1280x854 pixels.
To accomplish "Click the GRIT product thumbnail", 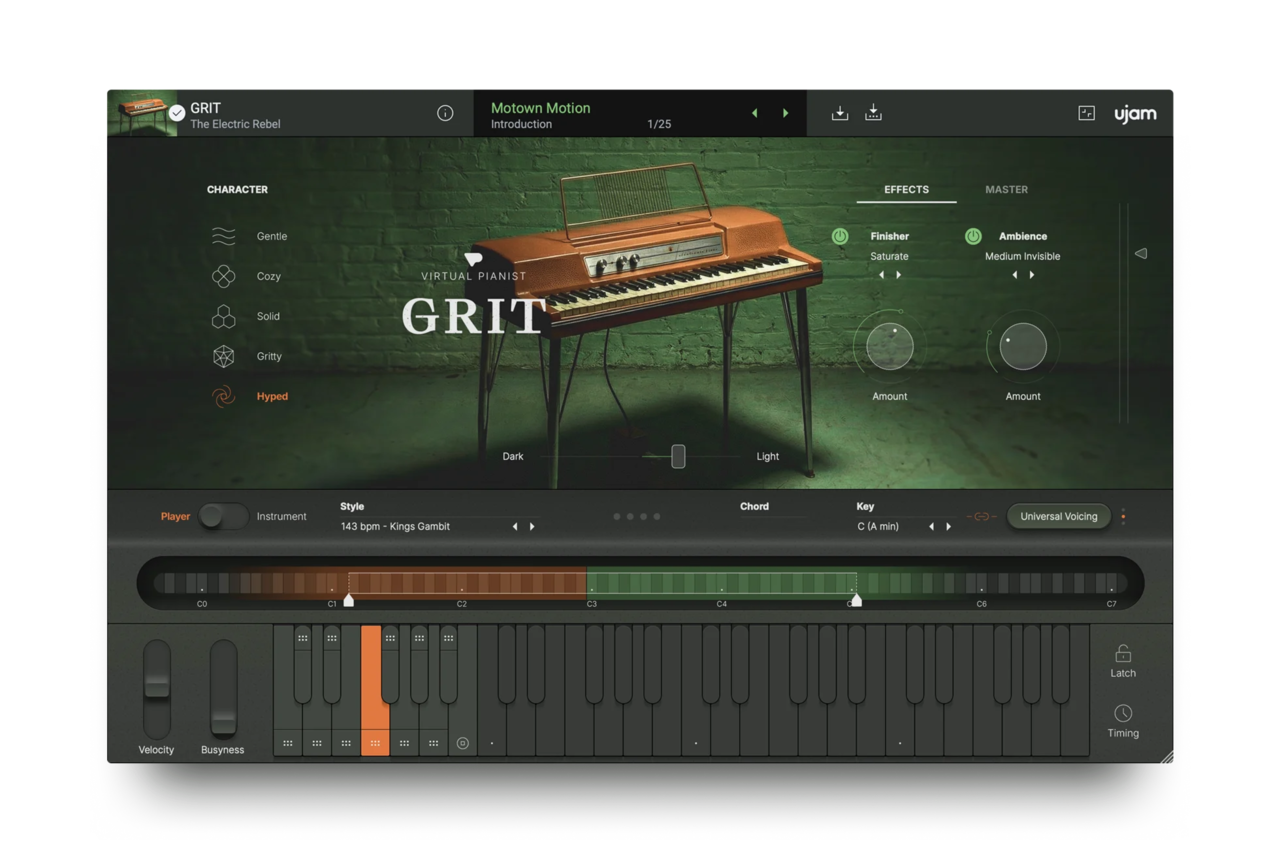I will (142, 113).
